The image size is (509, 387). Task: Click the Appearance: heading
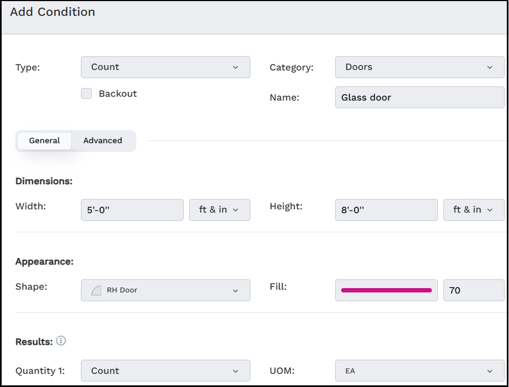(44, 262)
